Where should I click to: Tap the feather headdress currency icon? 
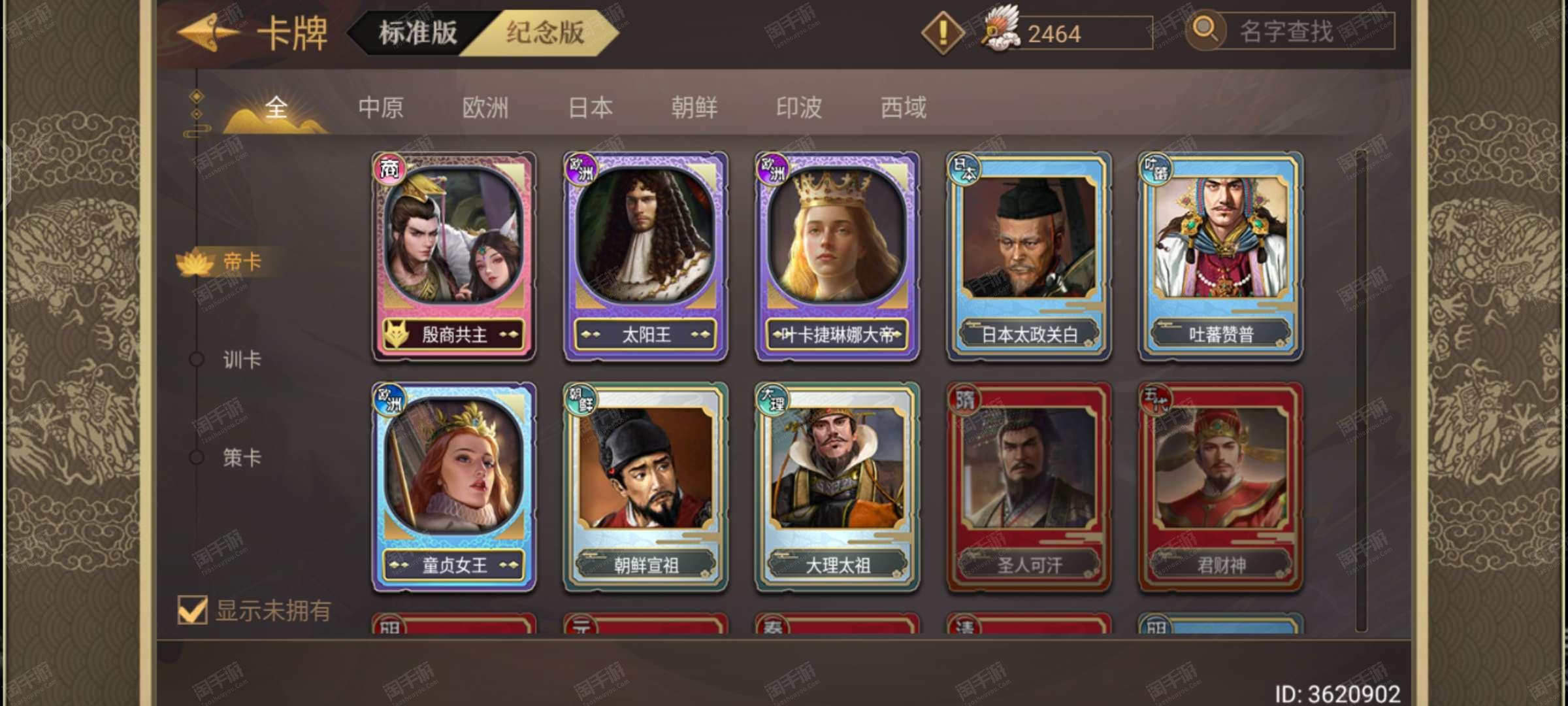click(1001, 29)
